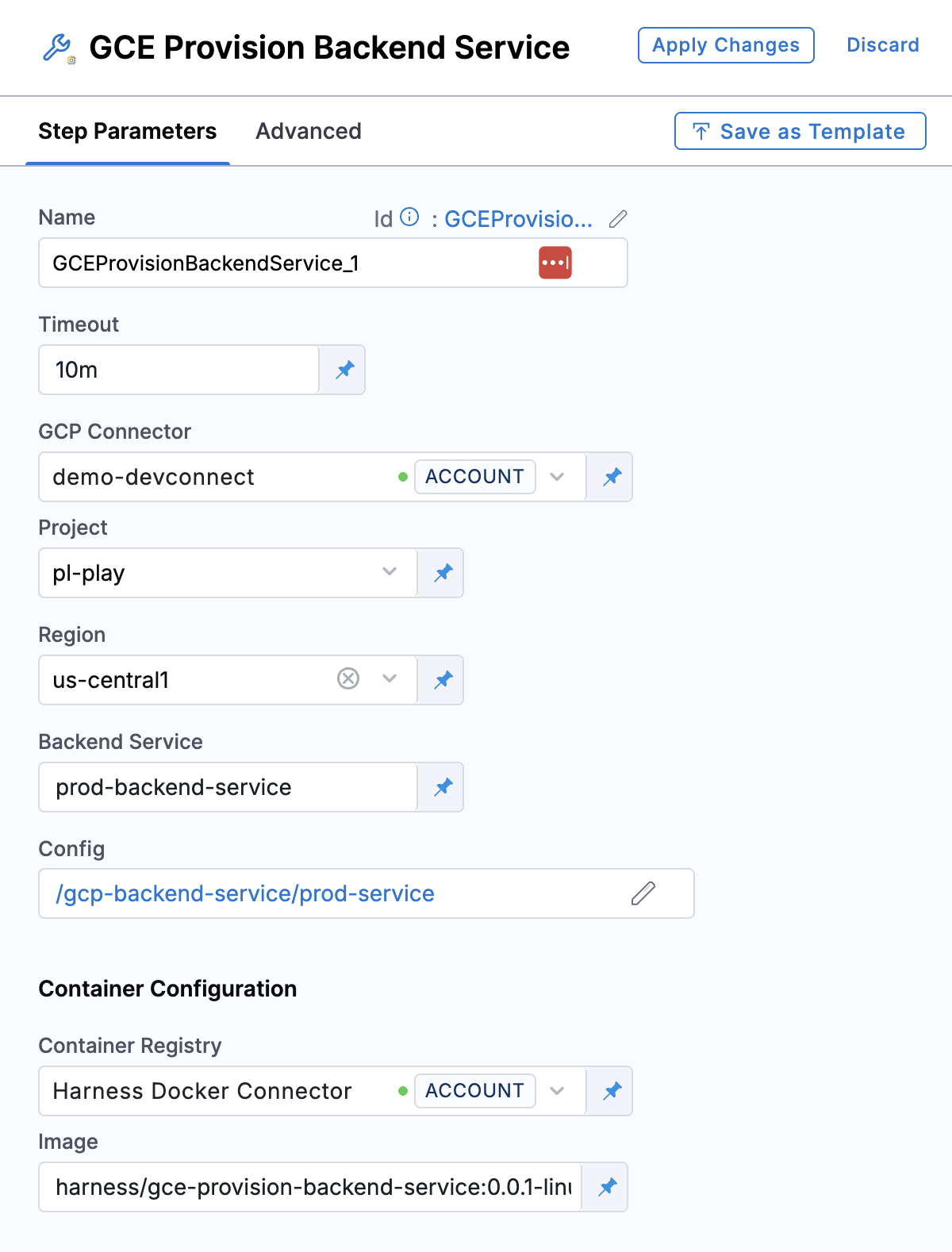Click the pin icon next to Image field
Screen dimensions: 952x1252
607,1187
